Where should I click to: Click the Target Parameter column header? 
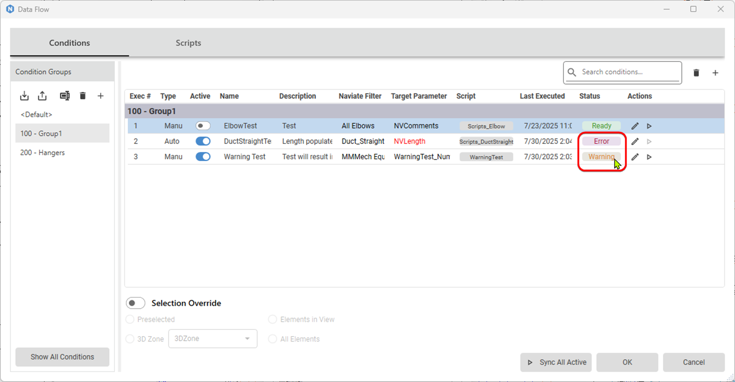(x=419, y=96)
